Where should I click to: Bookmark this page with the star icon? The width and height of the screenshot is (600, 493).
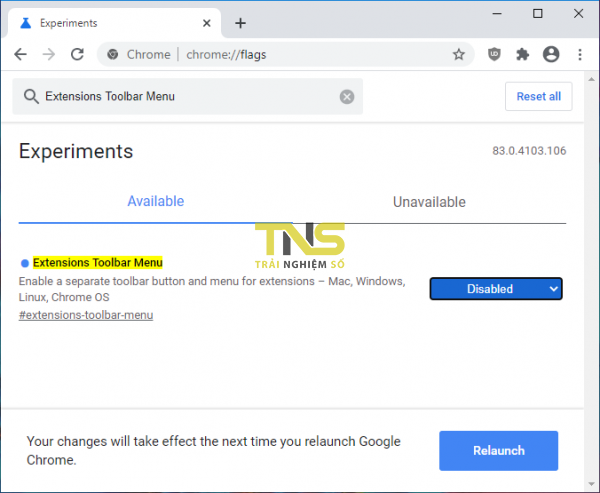pyautogui.click(x=458, y=54)
